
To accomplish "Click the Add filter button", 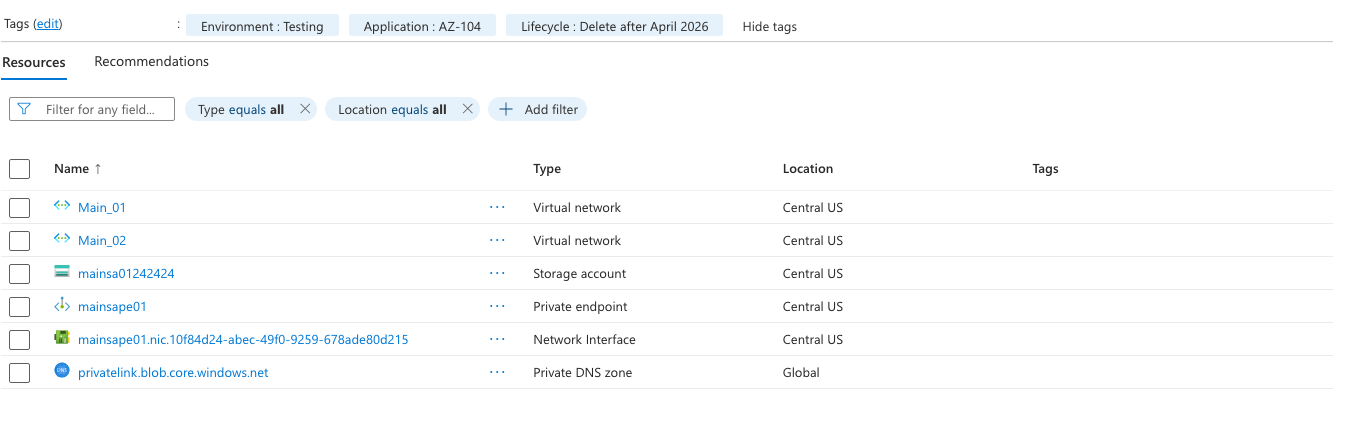I will (538, 109).
